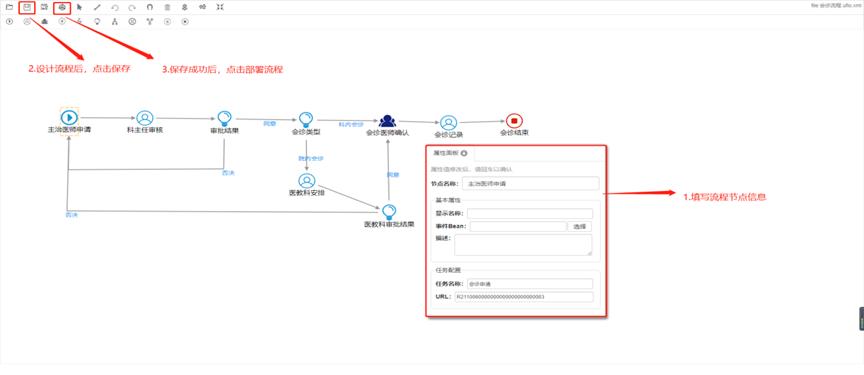Click the 科内会诊 connection label
Image resolution: width=864 pixels, height=375 pixels.
(x=351, y=124)
